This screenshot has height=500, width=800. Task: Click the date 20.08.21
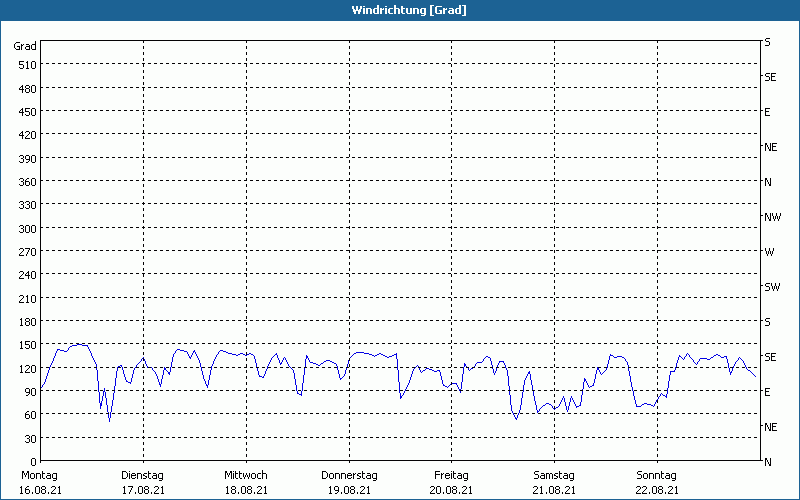coord(452,491)
